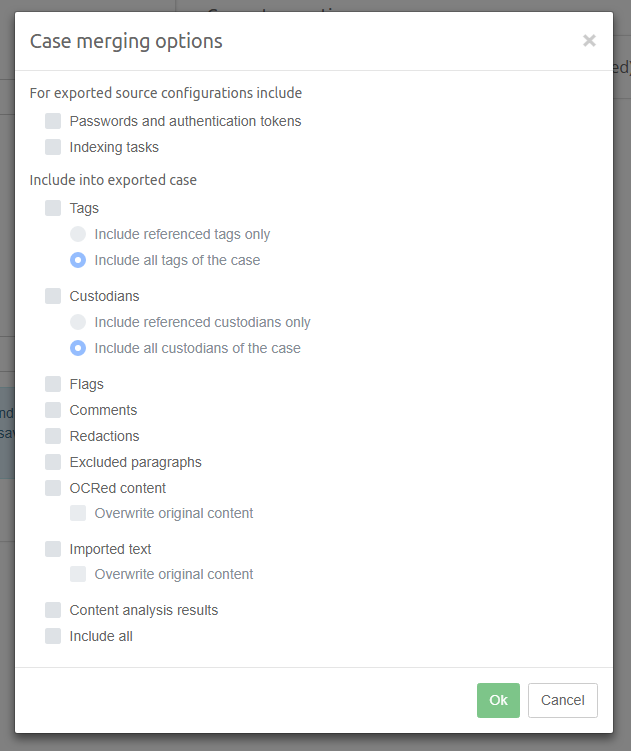The image size is (631, 751).
Task: Select Include referenced tags only
Action: click(x=78, y=234)
